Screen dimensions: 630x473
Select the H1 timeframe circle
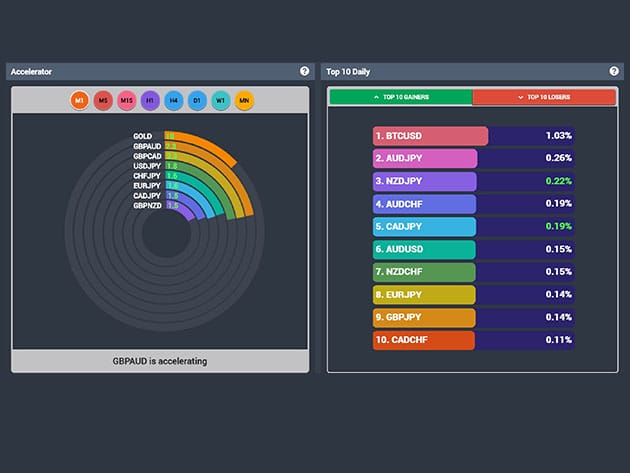(x=150, y=100)
